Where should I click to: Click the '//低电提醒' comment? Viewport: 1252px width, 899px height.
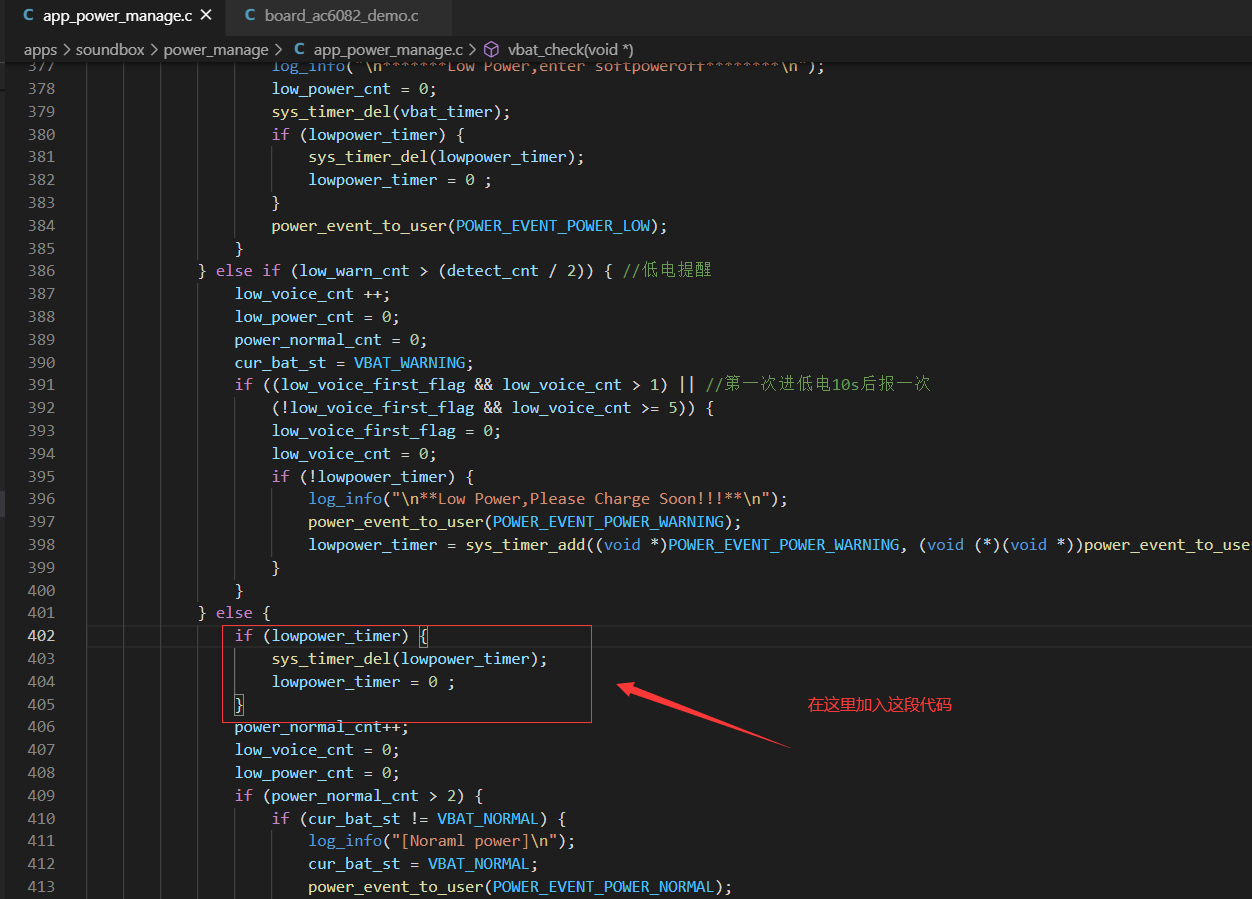click(x=666, y=271)
